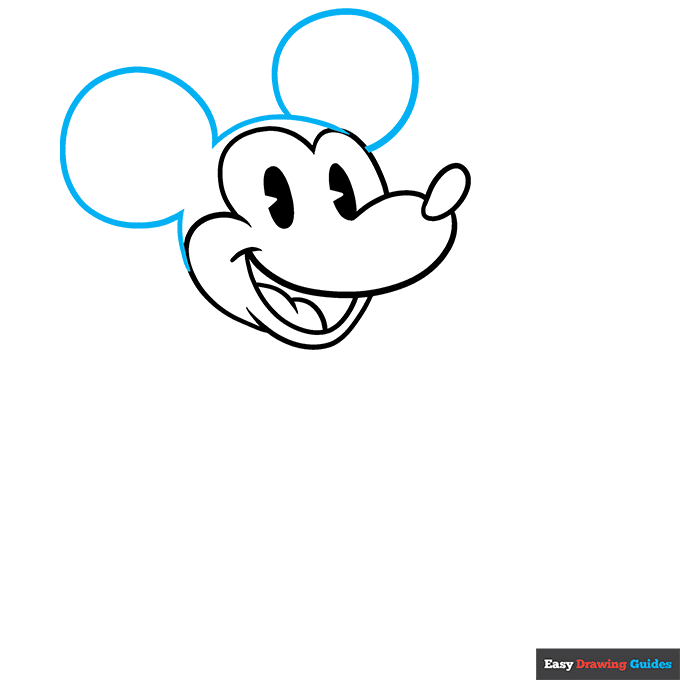Click the red "Drawing" text in logo
This screenshot has width=680, height=680.
click(x=600, y=664)
